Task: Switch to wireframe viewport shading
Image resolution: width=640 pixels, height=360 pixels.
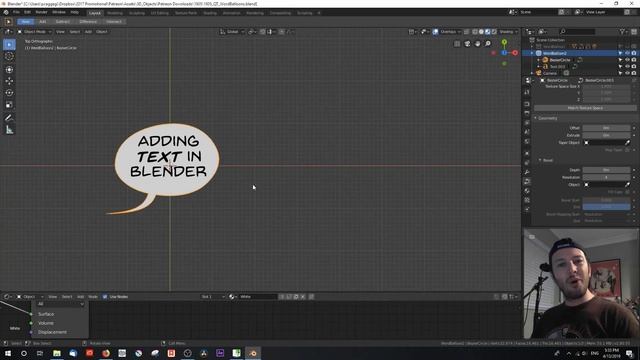Action: [x=475, y=31]
